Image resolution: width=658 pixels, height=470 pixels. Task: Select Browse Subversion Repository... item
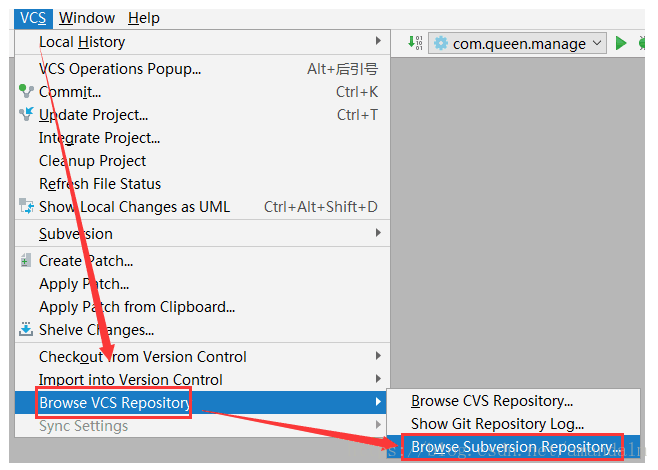513,447
